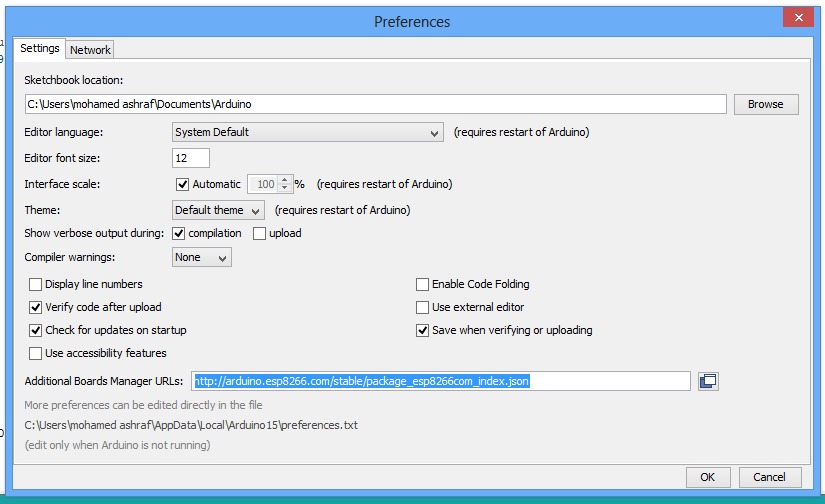The width and height of the screenshot is (825, 504).
Task: Click the 'Show verbose output during:' label
Action: (x=94, y=233)
